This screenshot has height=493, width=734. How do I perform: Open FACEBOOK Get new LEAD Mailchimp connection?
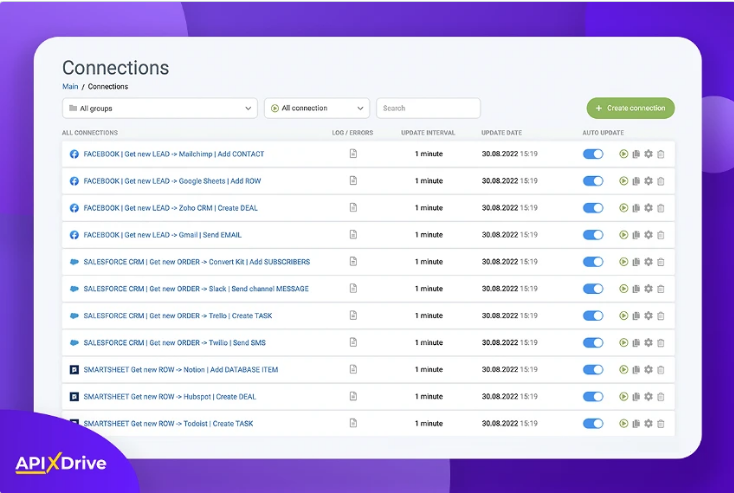(174, 154)
